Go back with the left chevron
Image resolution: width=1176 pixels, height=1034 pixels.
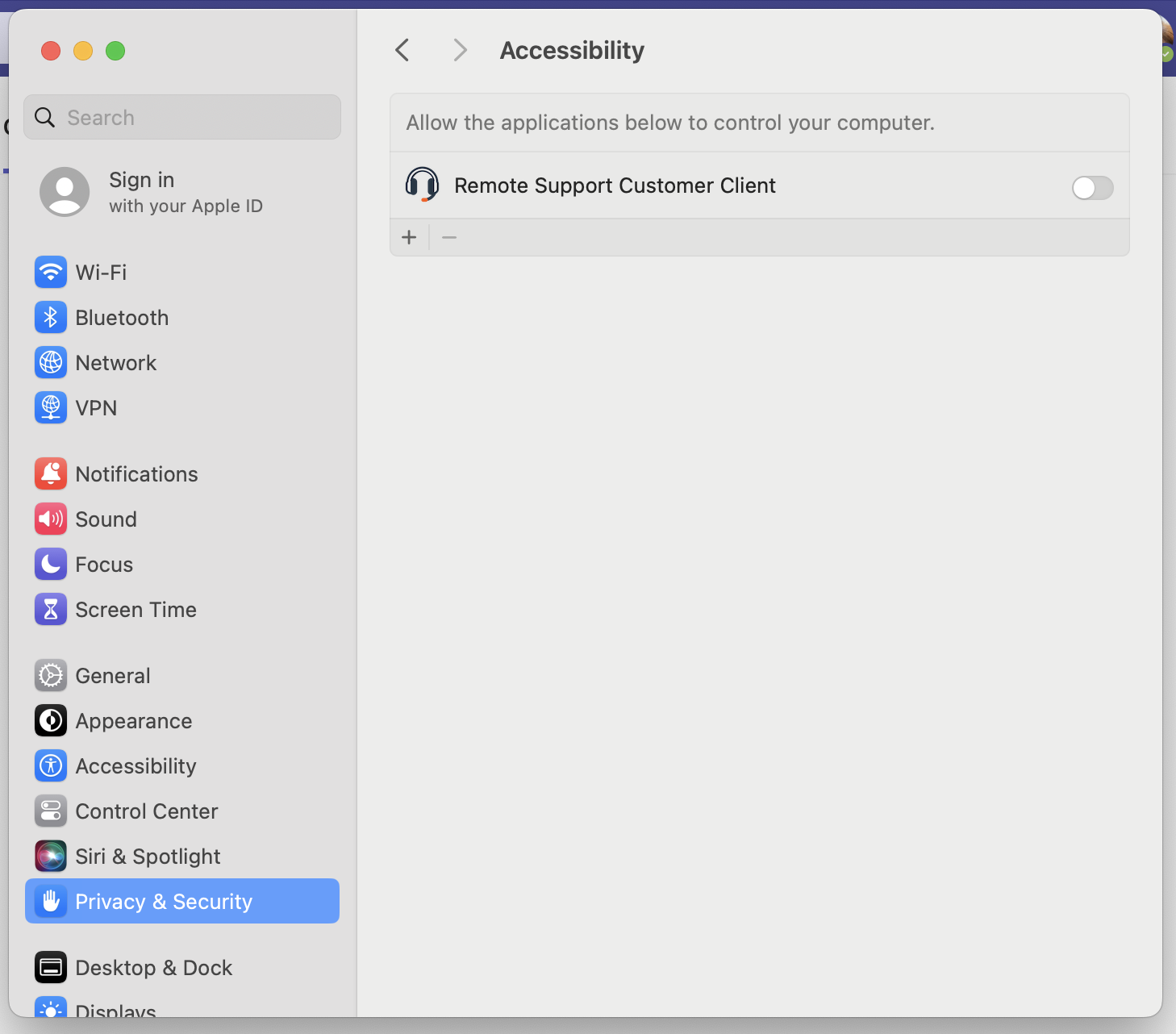(x=402, y=50)
